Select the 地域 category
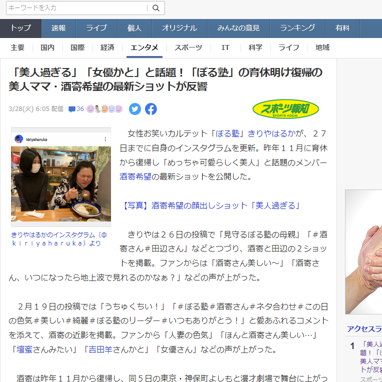Image resolution: width=382 pixels, height=382 pixels. pos(322,48)
